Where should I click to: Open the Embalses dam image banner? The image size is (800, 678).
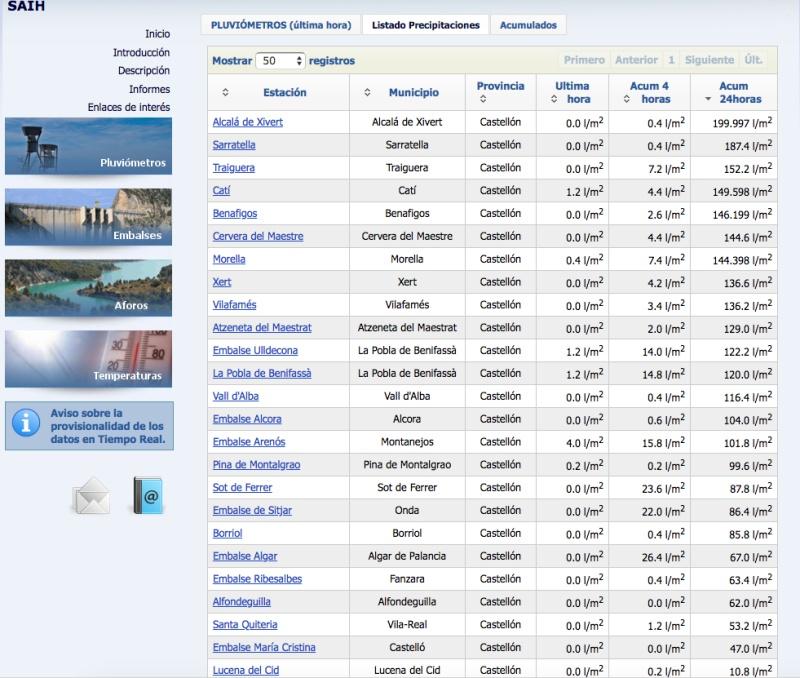coord(88,216)
